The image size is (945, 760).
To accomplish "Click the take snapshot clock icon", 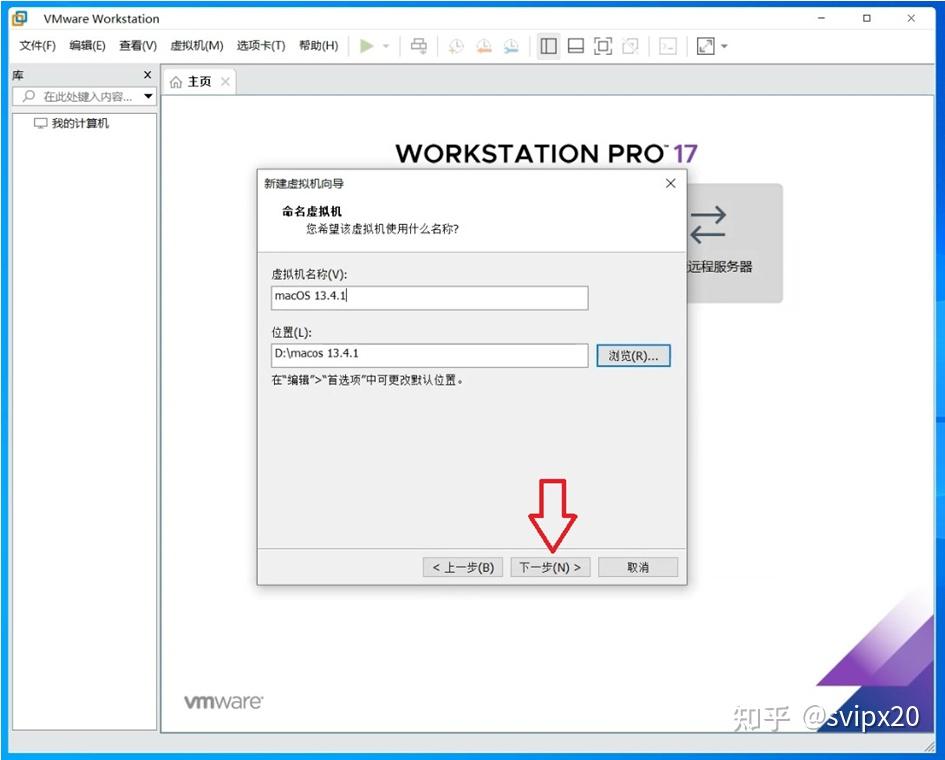I will coord(456,46).
